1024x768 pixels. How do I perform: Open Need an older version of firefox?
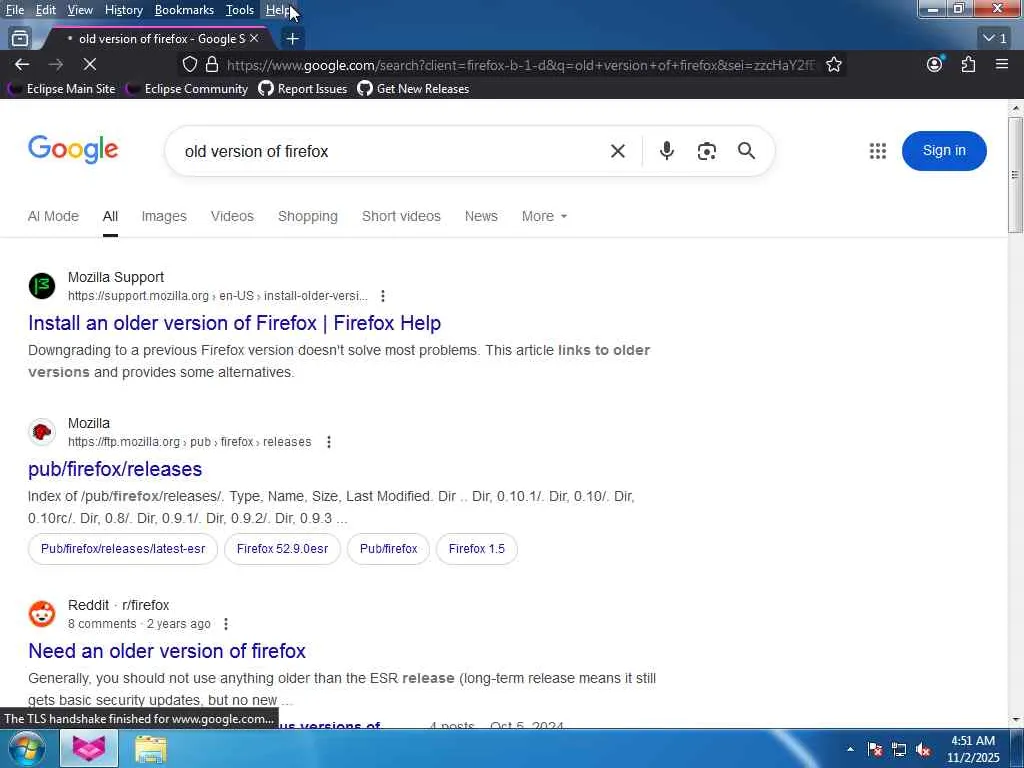(x=167, y=651)
